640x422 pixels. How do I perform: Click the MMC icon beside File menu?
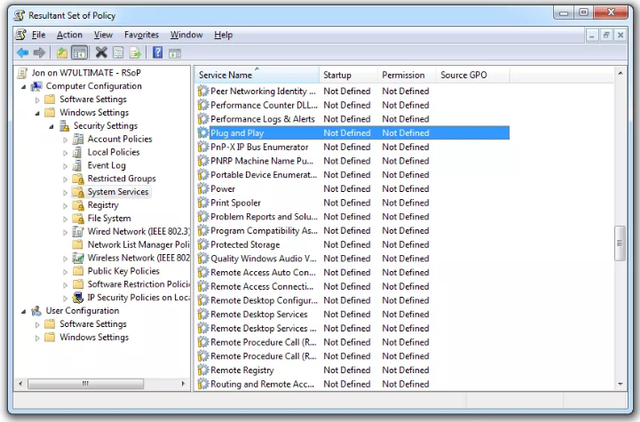(21, 35)
